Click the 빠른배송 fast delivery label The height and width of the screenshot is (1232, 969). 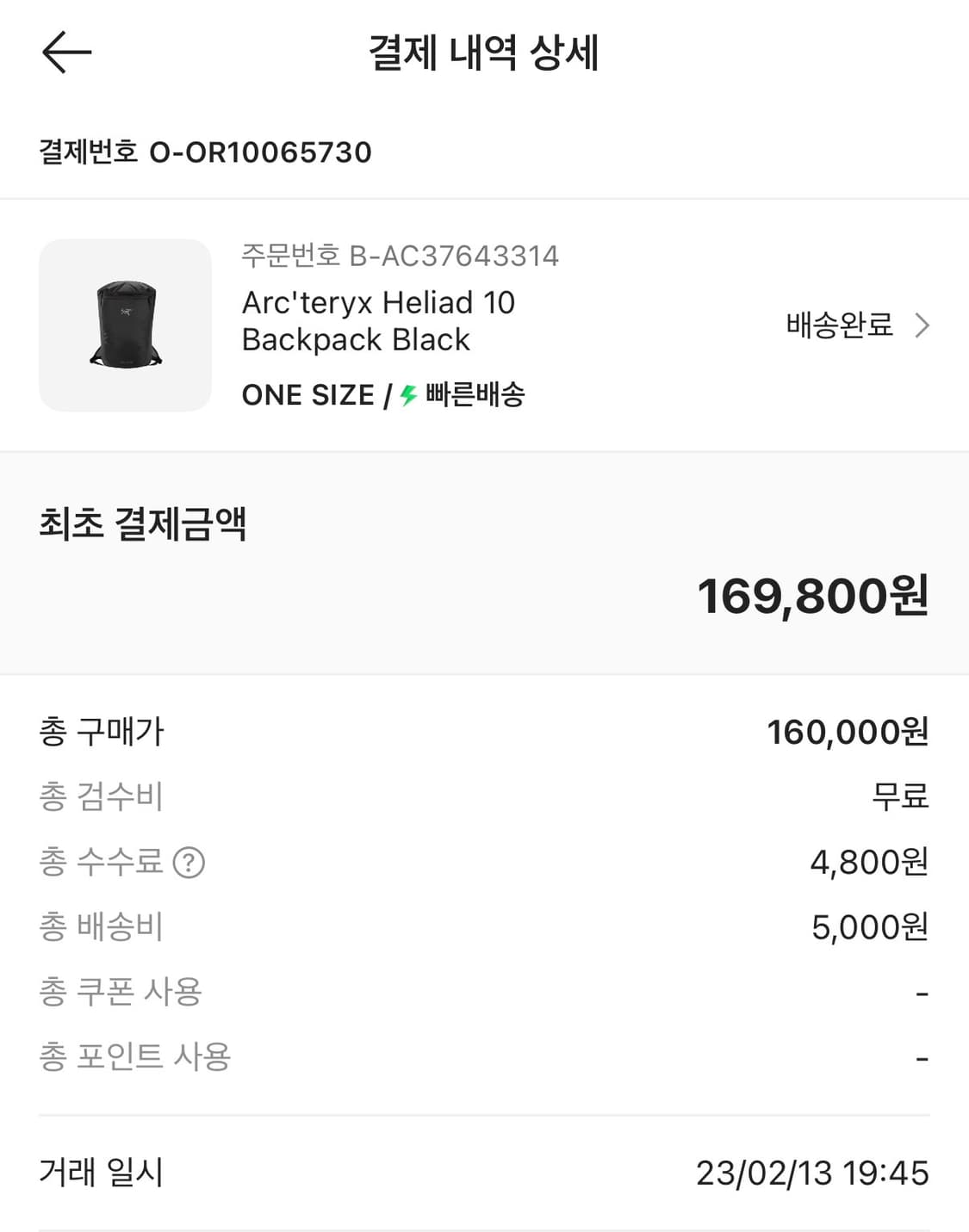point(475,395)
